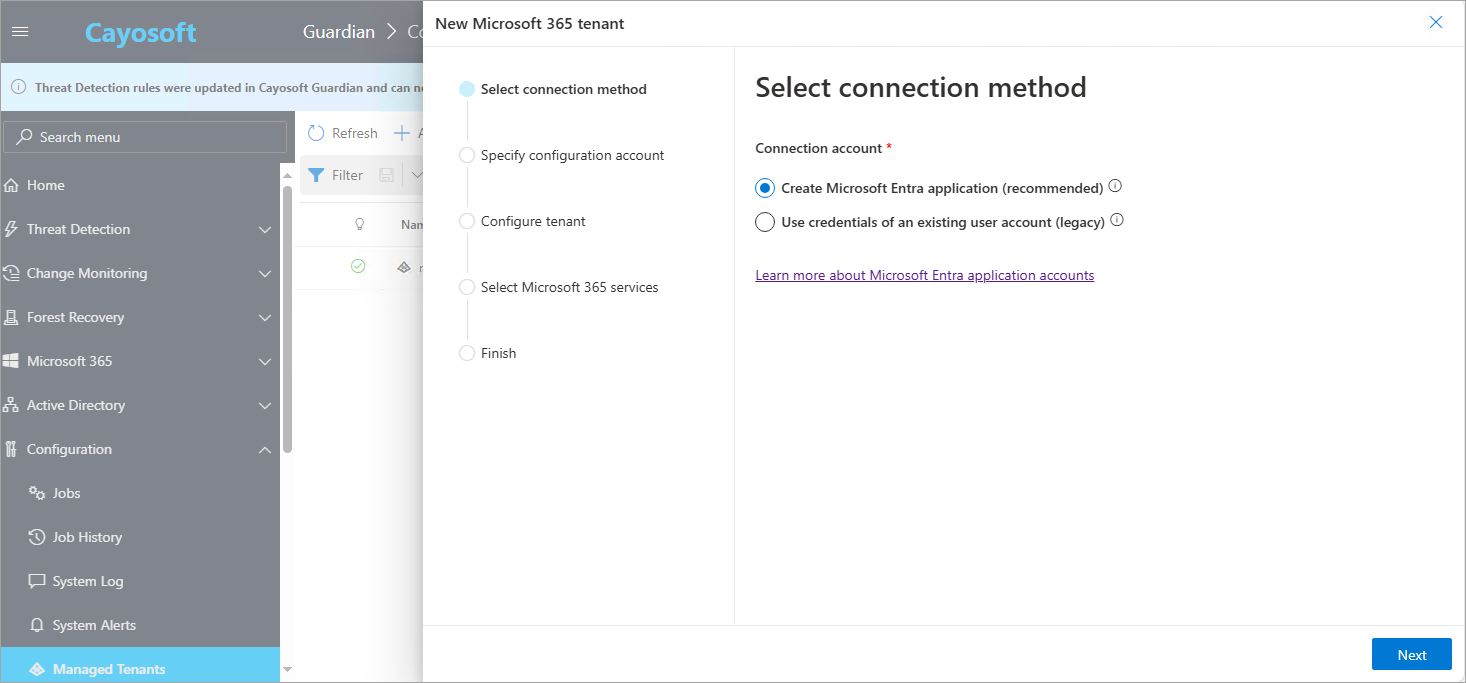Select the 'Finish' wizard step
The width and height of the screenshot is (1466, 683).
coord(488,353)
